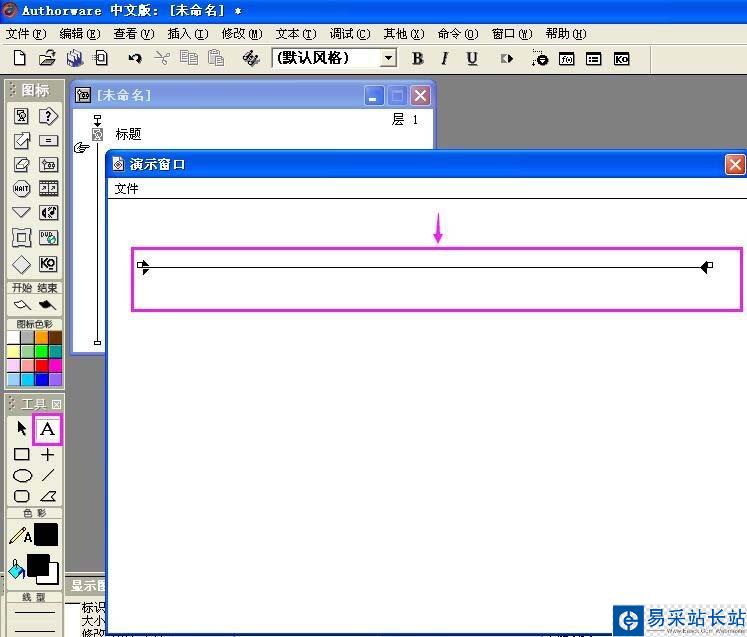Pick the Motion arrow icon

click(x=21, y=141)
